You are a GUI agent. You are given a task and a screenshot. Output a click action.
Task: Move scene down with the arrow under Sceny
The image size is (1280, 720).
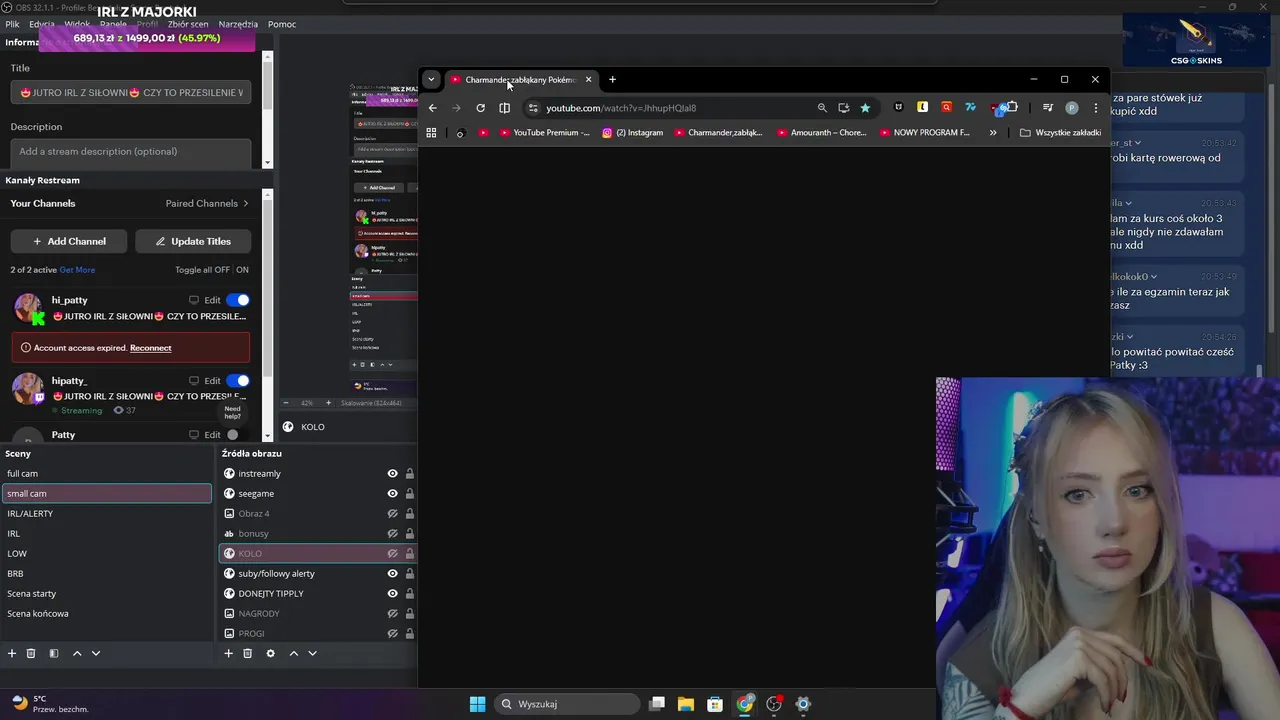[x=96, y=653]
